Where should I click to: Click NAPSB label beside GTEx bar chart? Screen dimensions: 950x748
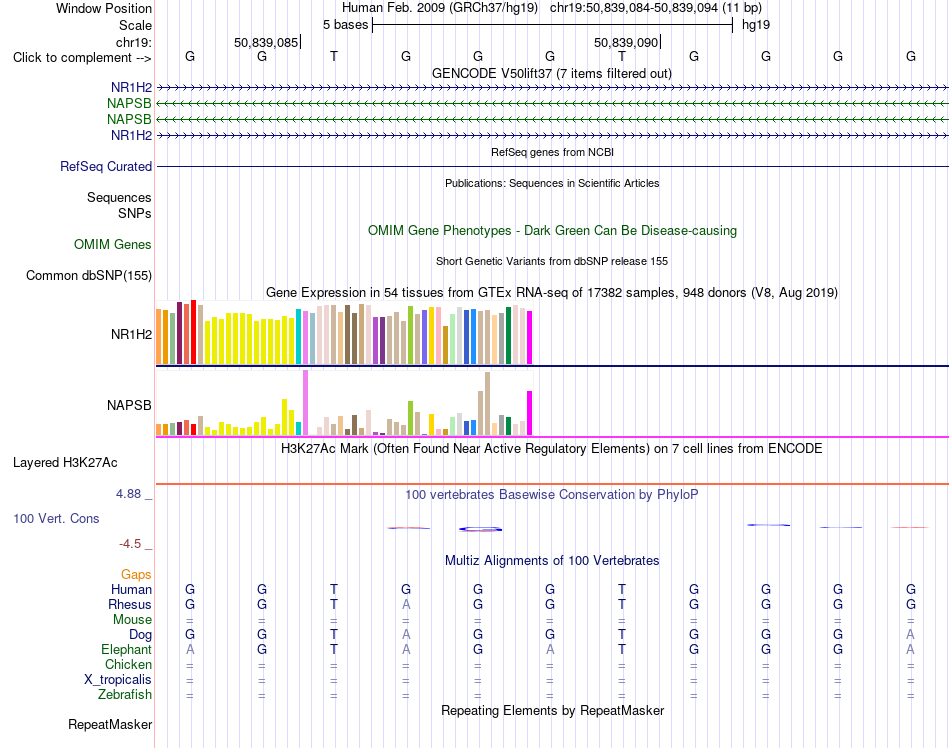tap(129, 405)
